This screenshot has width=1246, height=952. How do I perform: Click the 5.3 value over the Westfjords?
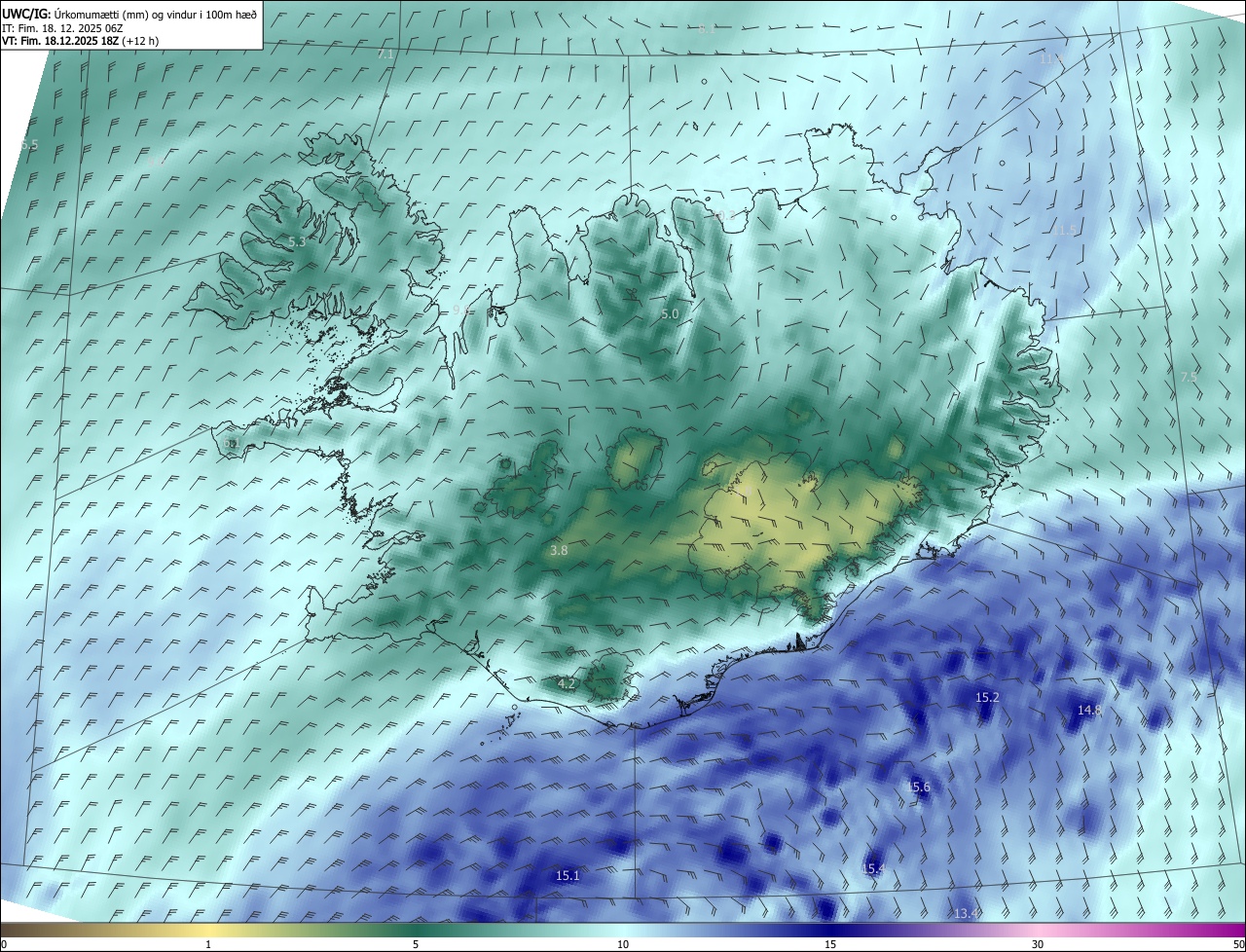point(297,241)
